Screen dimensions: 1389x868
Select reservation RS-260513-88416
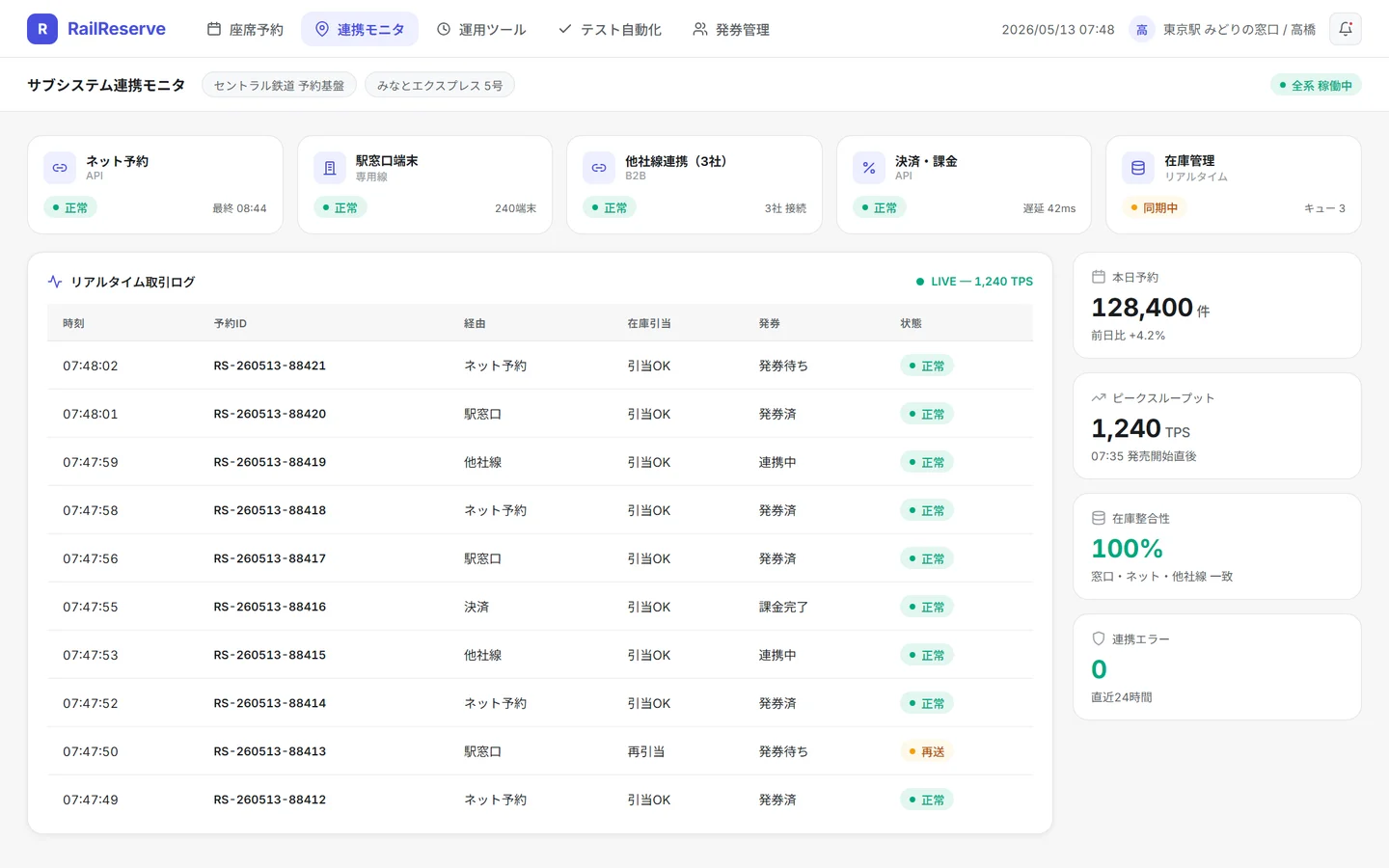tap(270, 607)
